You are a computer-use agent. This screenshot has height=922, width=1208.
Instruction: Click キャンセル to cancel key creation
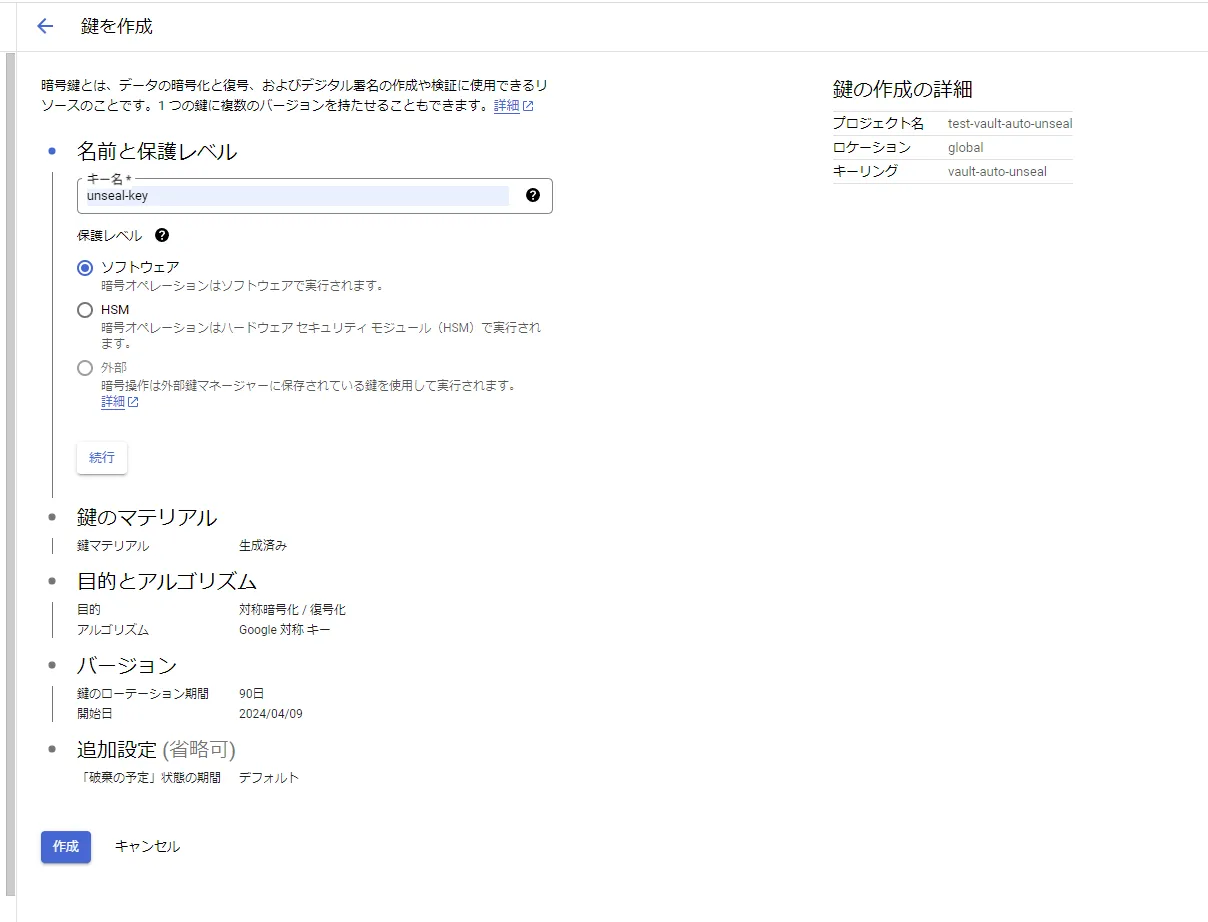147,845
